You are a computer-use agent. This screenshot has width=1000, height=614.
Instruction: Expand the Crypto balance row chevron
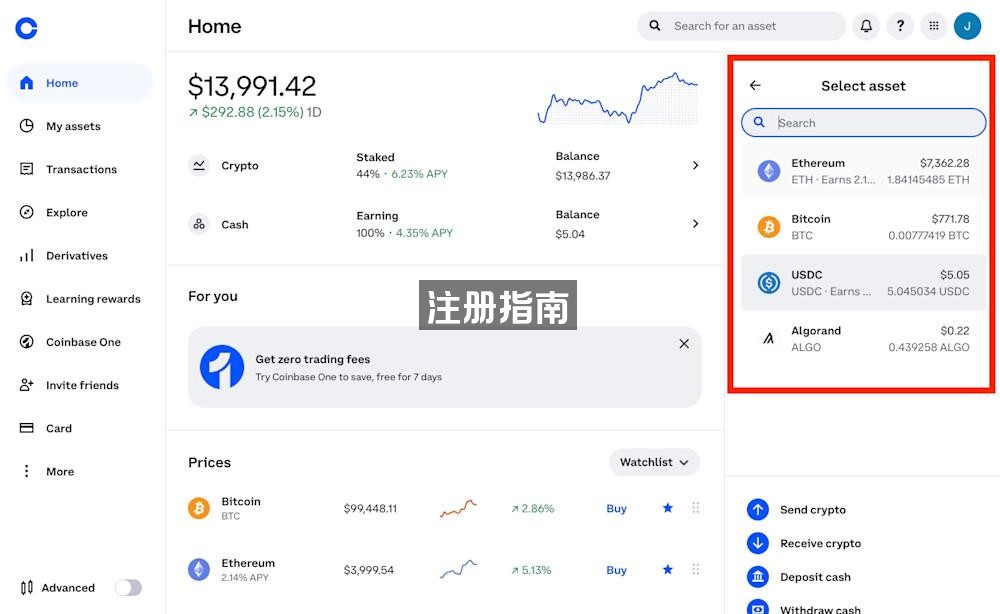[695, 165]
